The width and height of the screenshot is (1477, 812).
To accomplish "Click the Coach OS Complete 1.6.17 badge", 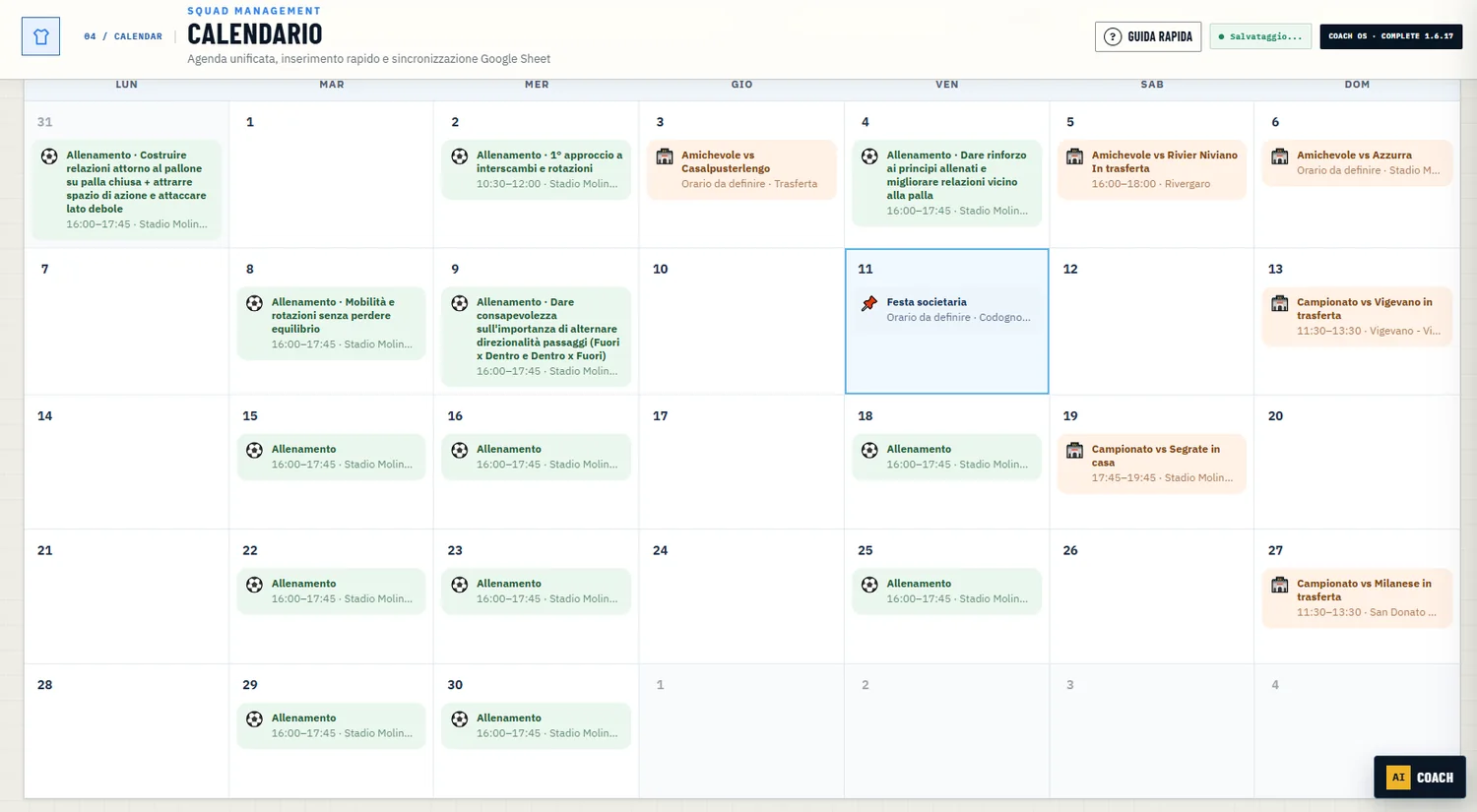I will tap(1390, 36).
